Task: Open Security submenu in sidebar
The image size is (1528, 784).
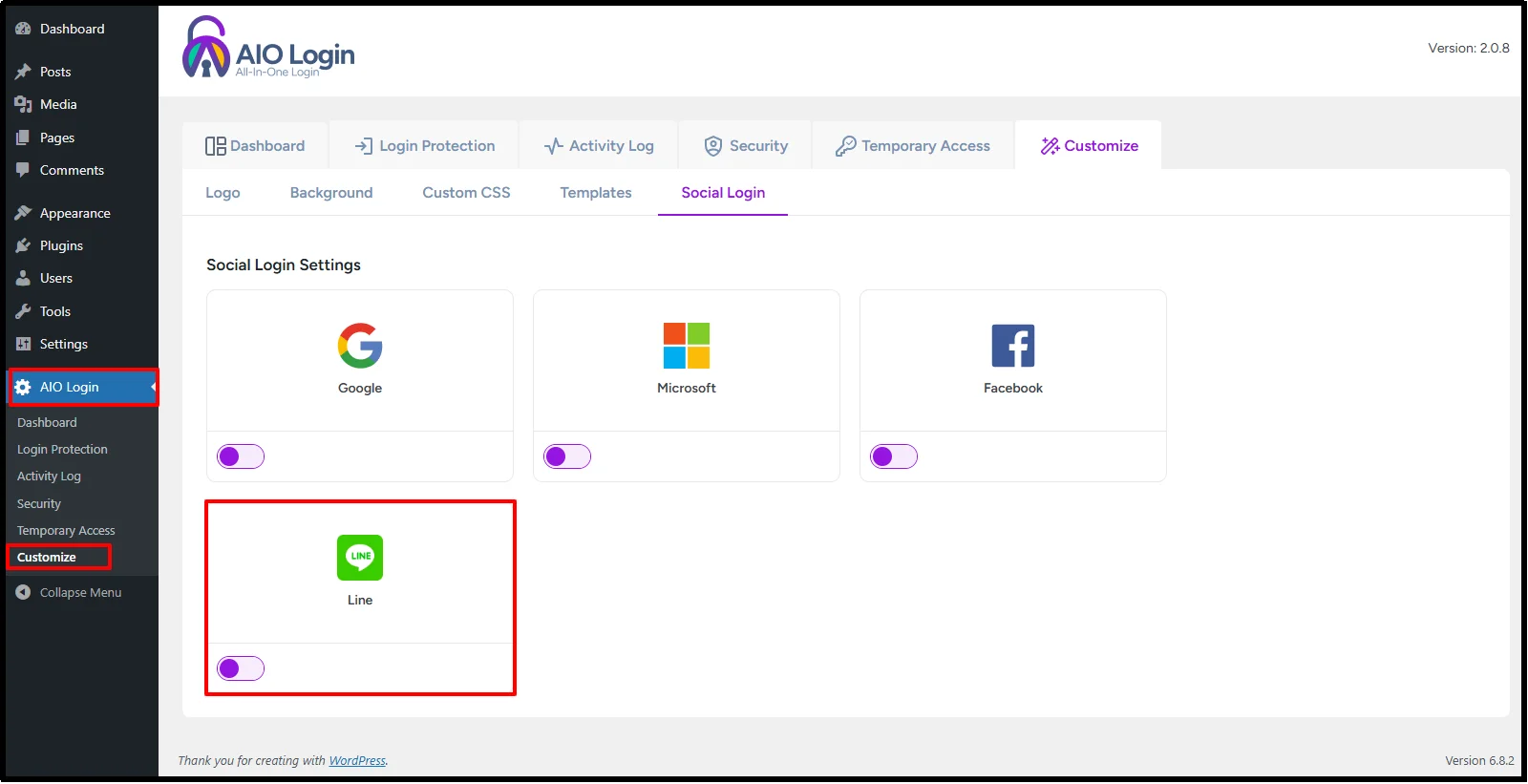Action: click(x=39, y=503)
